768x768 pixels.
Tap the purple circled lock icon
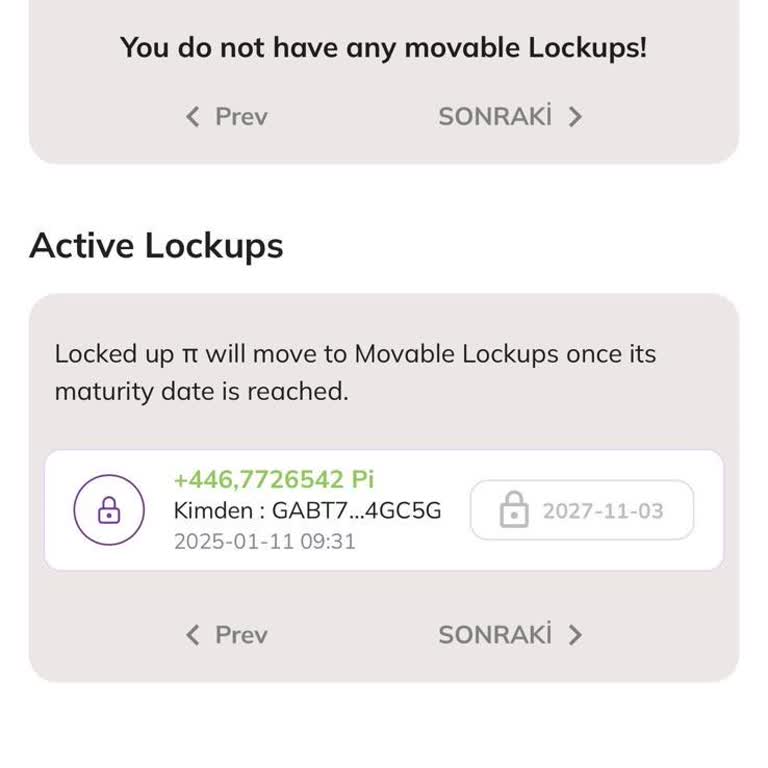(109, 510)
